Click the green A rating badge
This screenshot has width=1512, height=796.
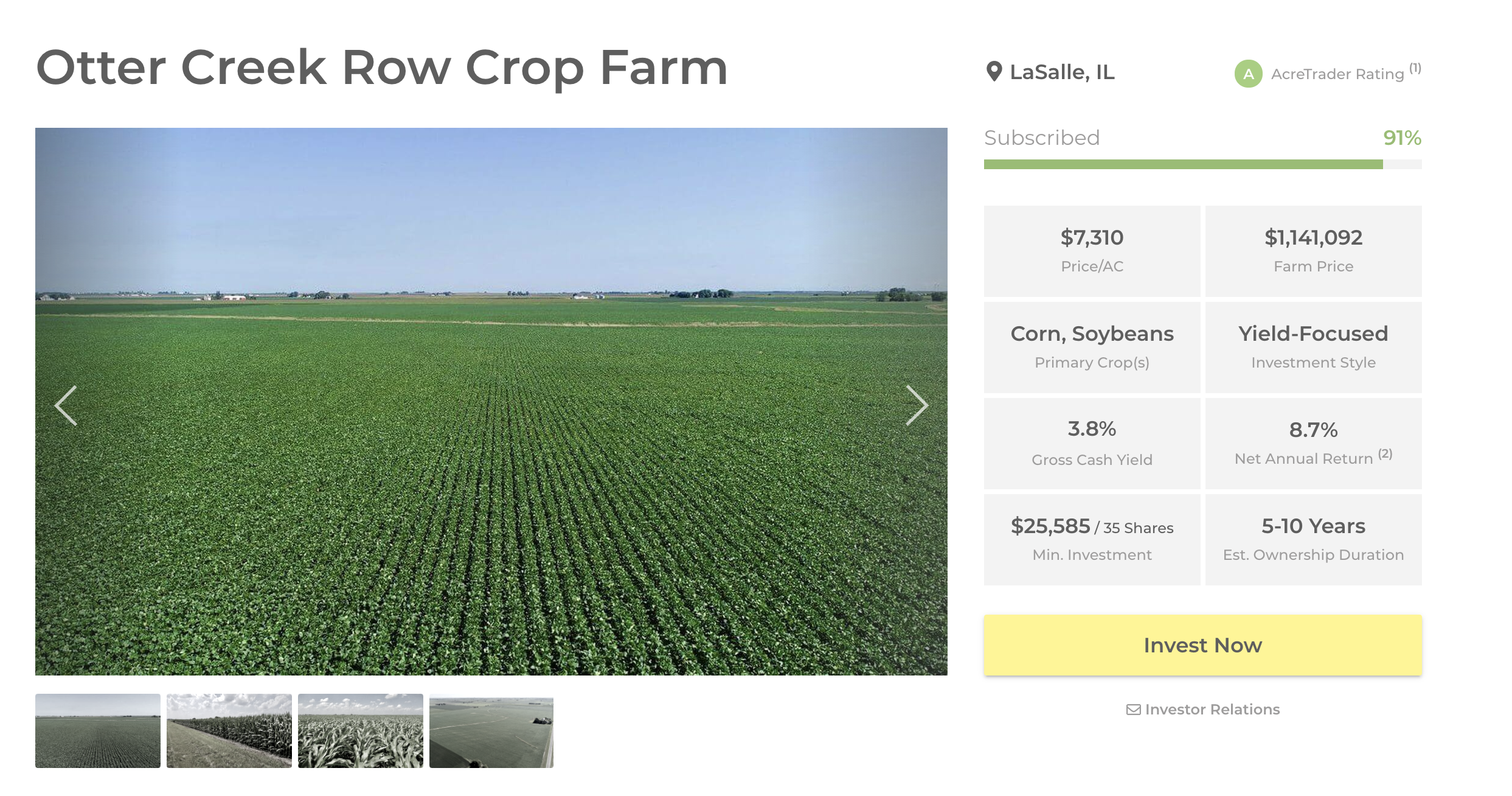click(x=1248, y=74)
